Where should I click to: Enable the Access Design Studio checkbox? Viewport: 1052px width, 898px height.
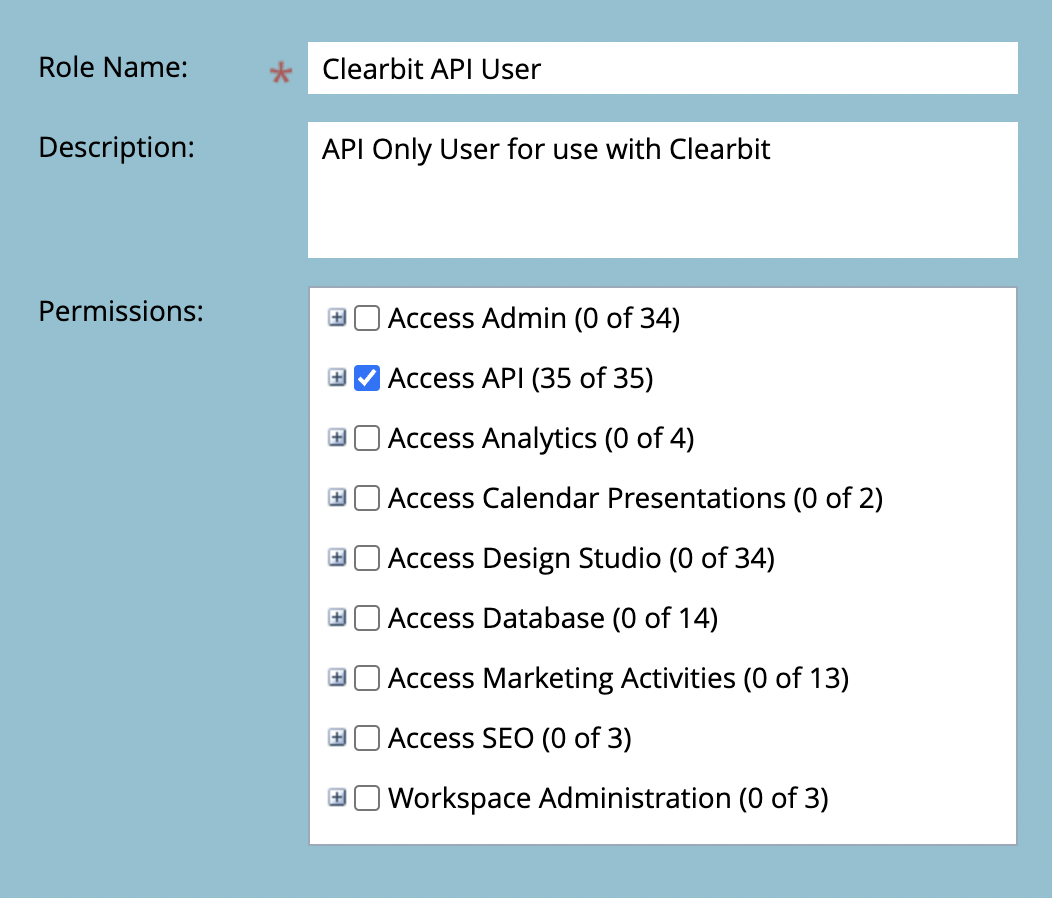tap(367, 558)
